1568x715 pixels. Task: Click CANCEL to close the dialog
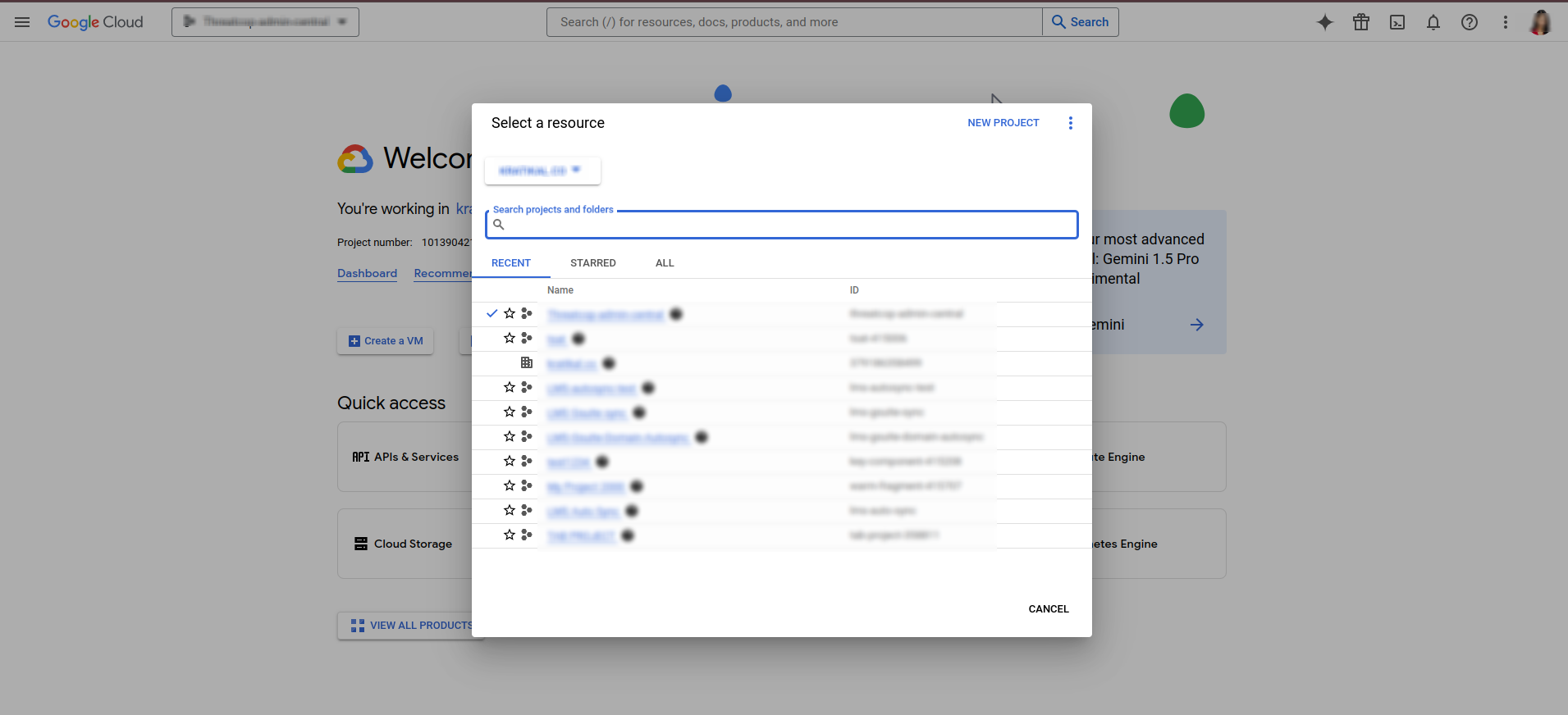tap(1049, 609)
